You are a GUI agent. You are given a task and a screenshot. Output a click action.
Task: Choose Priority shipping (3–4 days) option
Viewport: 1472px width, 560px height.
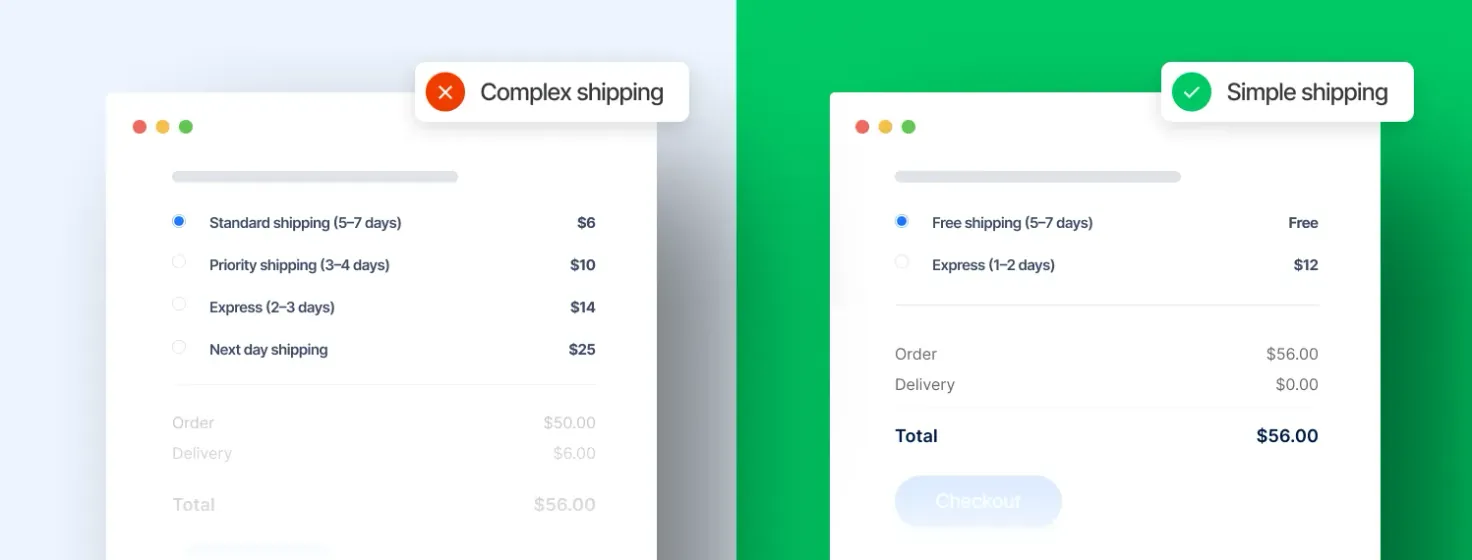point(179,262)
